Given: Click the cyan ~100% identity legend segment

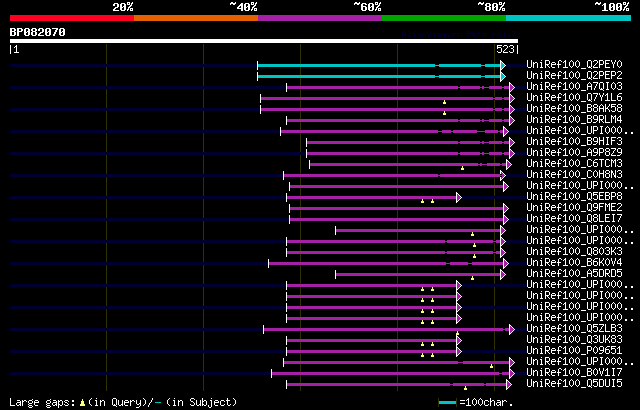Looking at the screenshot, I should click(x=569, y=18).
